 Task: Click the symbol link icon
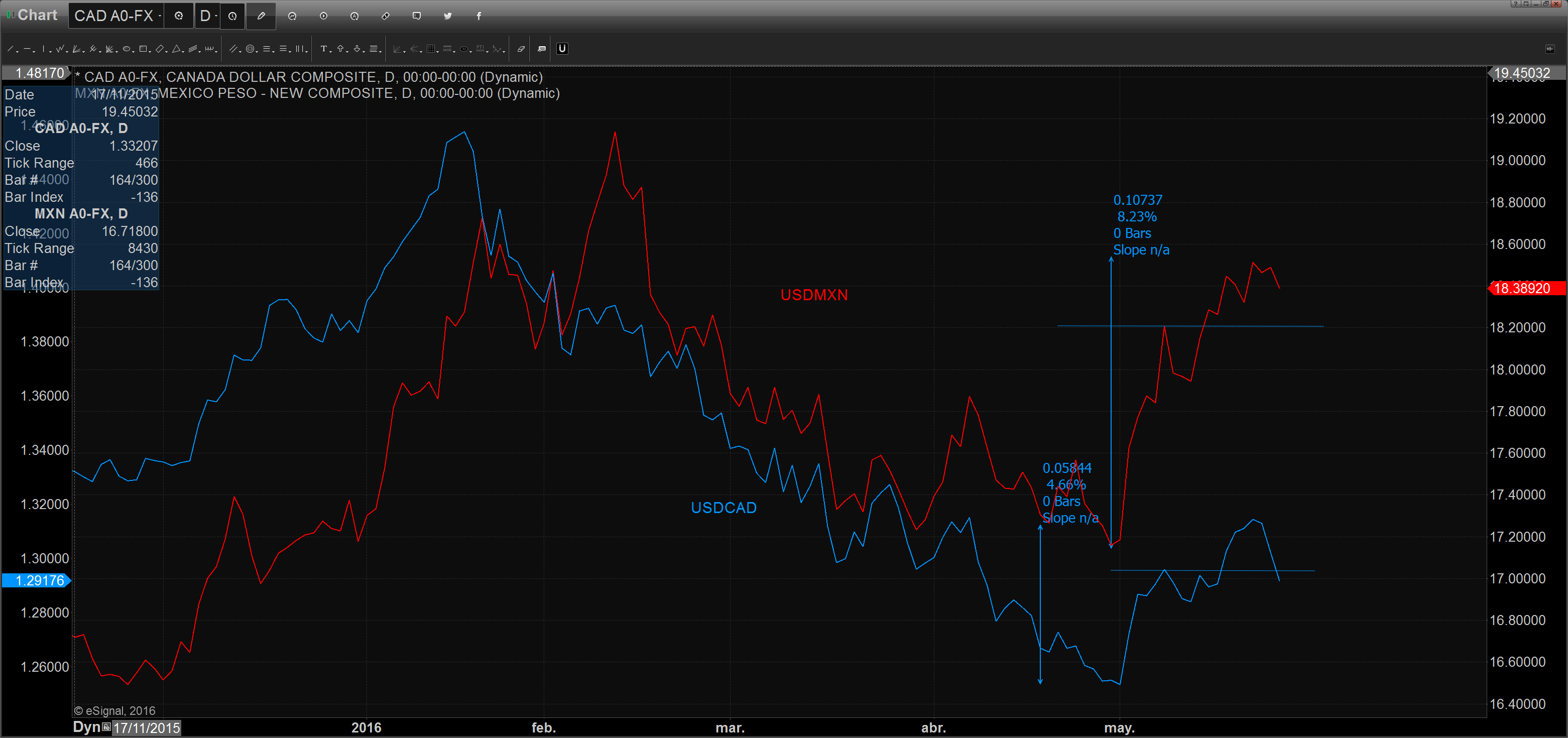tap(385, 16)
